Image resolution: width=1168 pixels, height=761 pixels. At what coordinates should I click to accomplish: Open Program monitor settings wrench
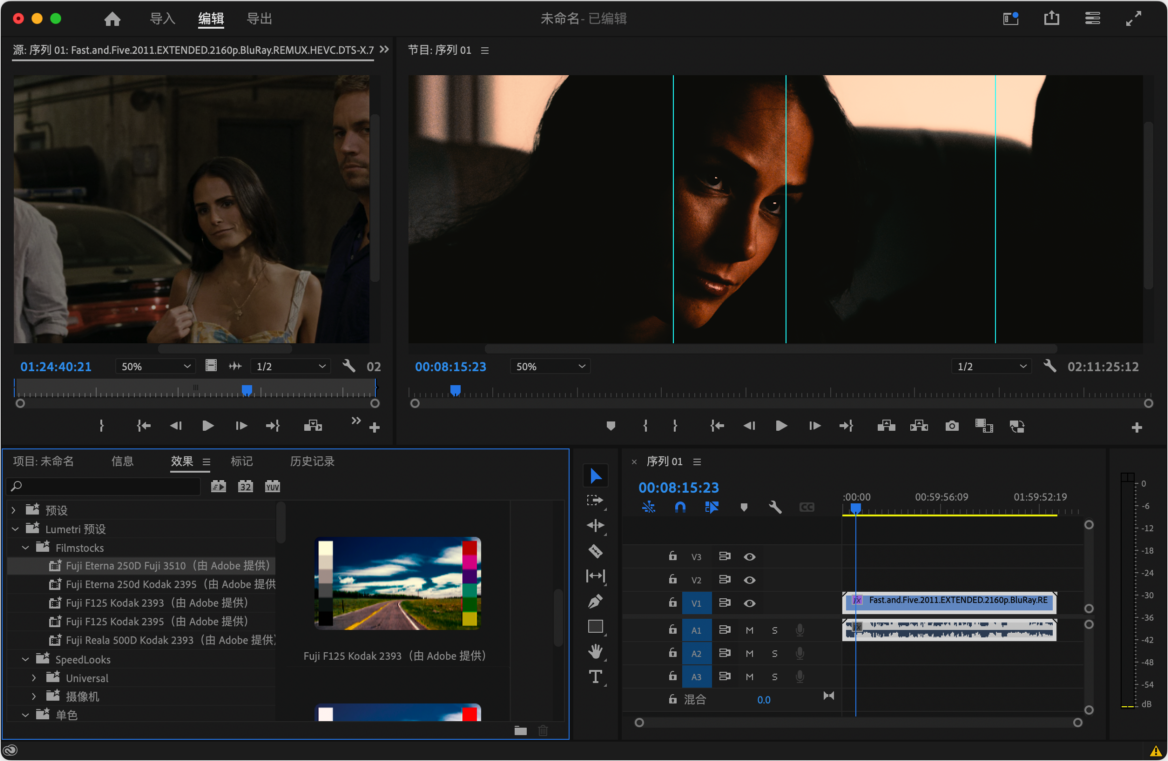coord(1050,366)
